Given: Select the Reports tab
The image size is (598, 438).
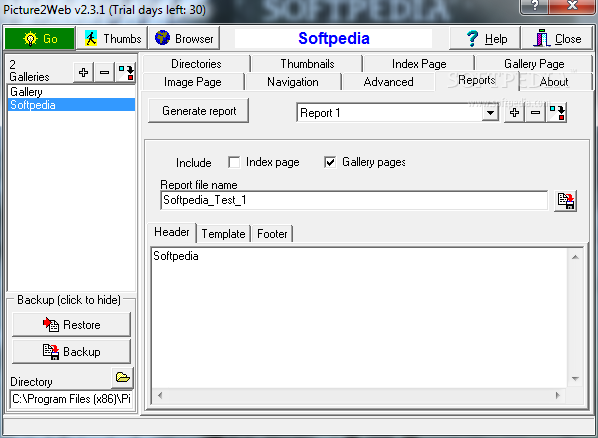Looking at the screenshot, I should tap(477, 81).
